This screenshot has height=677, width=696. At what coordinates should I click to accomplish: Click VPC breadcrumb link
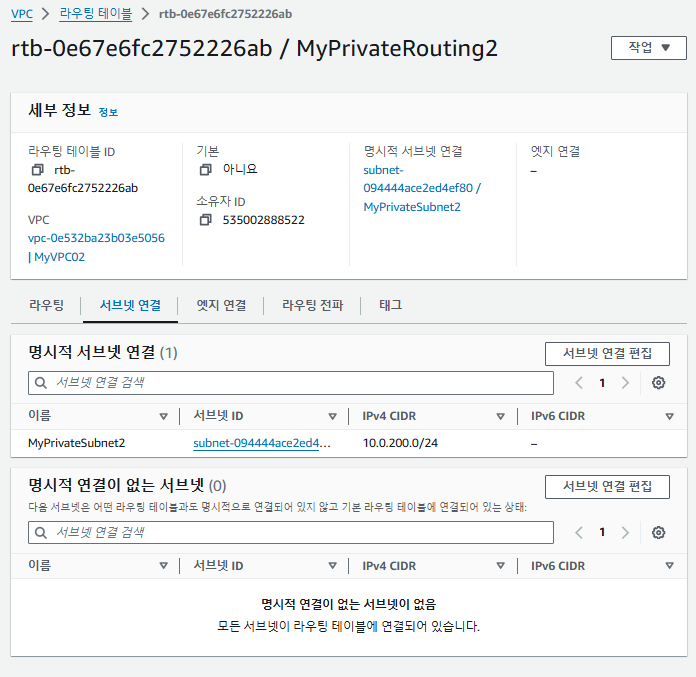22,14
